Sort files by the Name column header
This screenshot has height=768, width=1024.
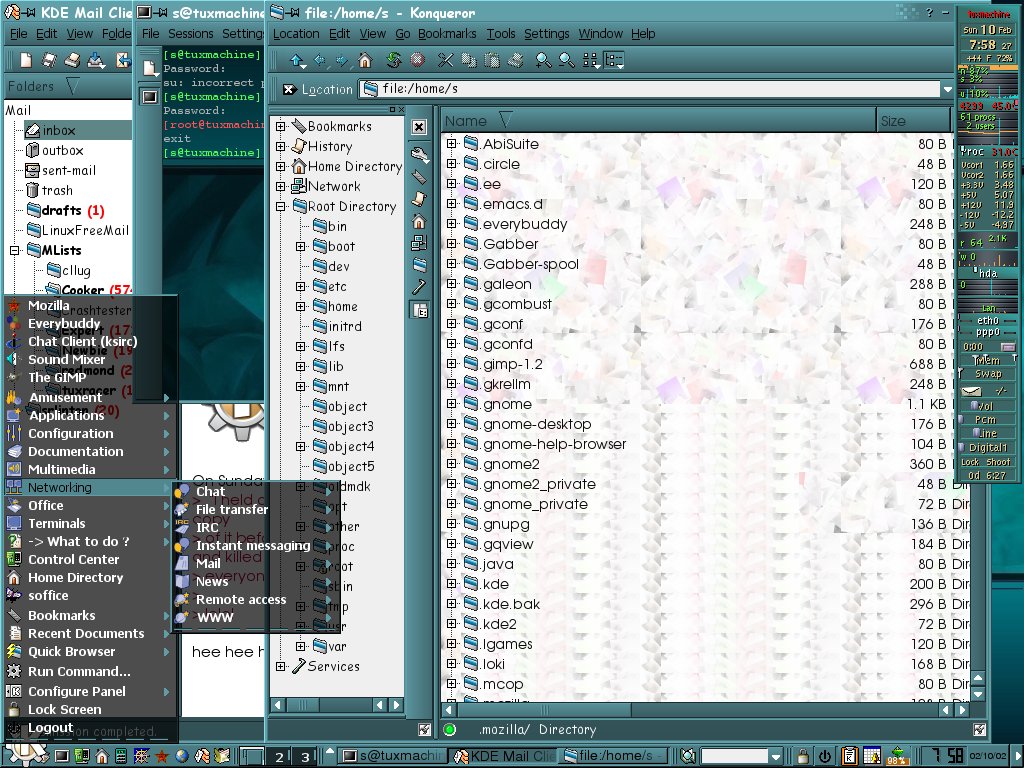point(658,121)
